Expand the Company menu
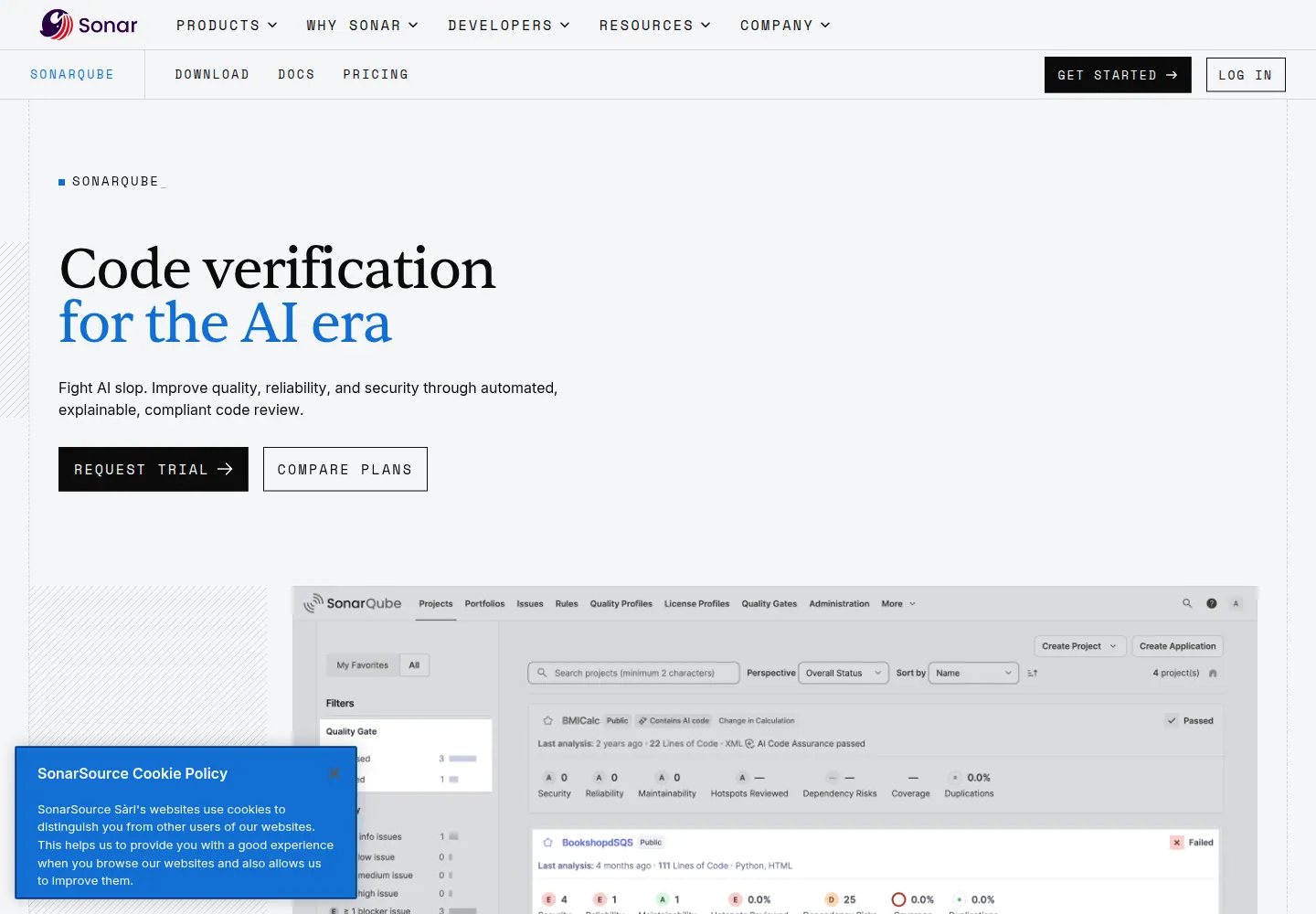Image resolution: width=1316 pixels, height=914 pixels. point(785,25)
